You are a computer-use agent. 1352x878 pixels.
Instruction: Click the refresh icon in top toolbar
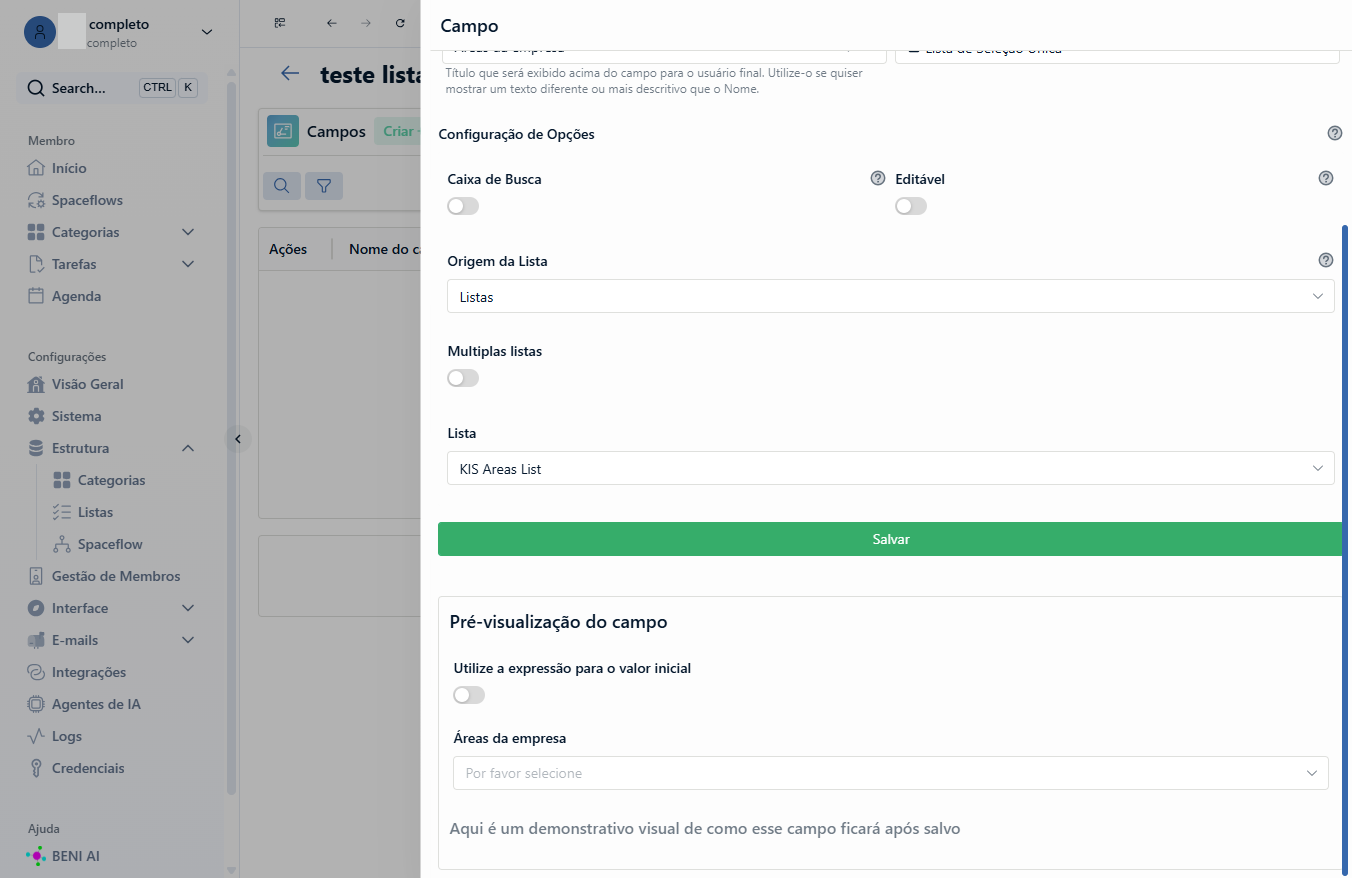[400, 23]
